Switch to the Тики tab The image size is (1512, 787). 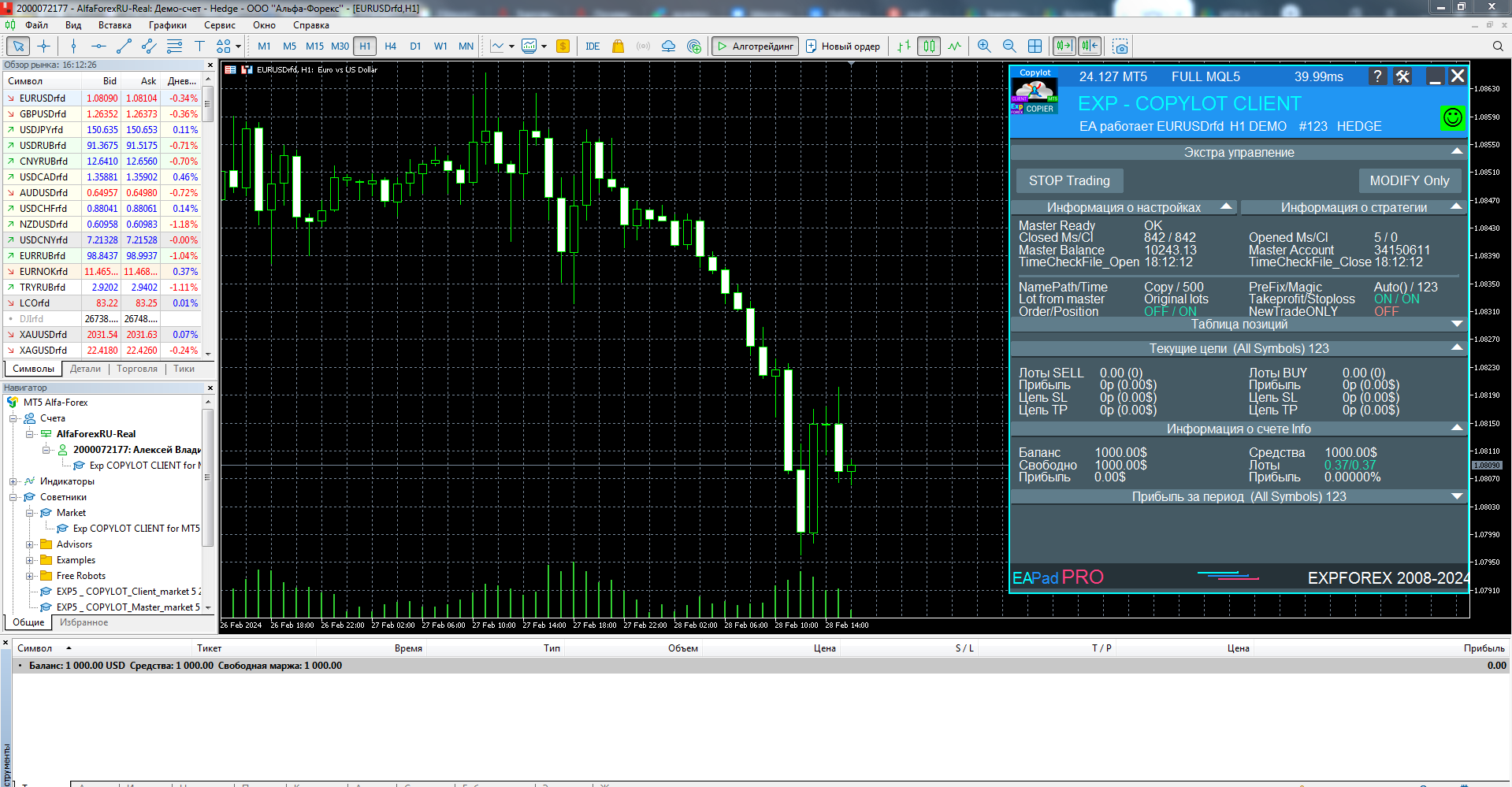pyautogui.click(x=184, y=369)
